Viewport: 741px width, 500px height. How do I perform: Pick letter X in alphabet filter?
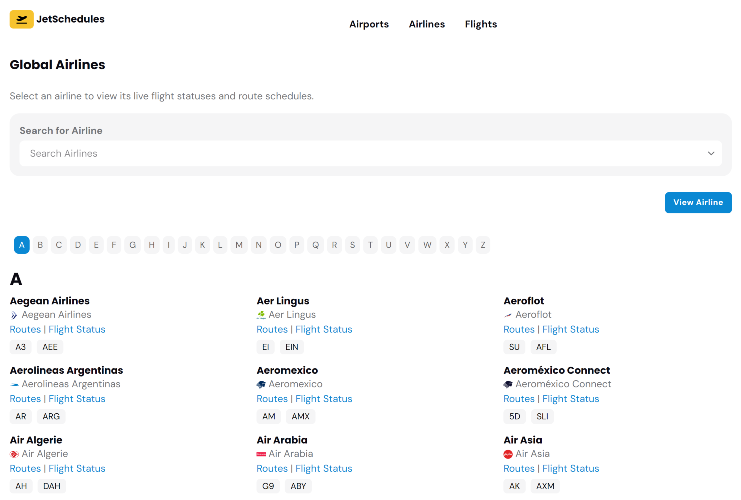tap(447, 245)
